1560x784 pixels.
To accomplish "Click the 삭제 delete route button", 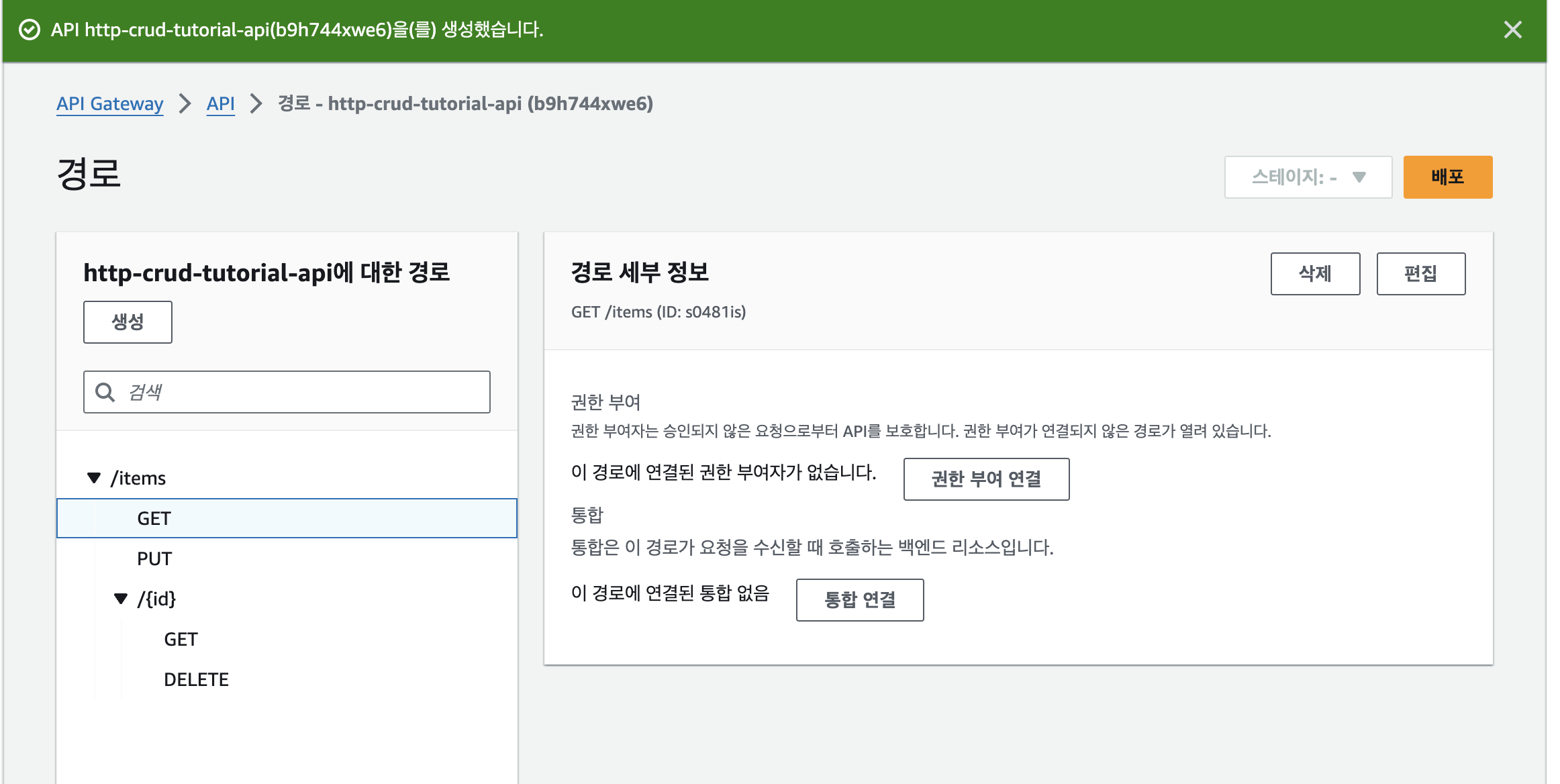I will [1315, 274].
